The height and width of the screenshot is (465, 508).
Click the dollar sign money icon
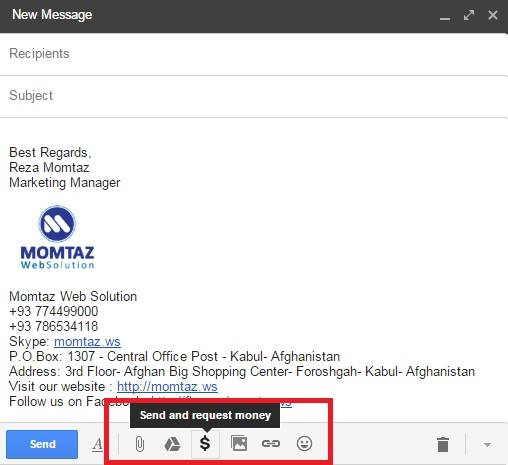point(205,444)
